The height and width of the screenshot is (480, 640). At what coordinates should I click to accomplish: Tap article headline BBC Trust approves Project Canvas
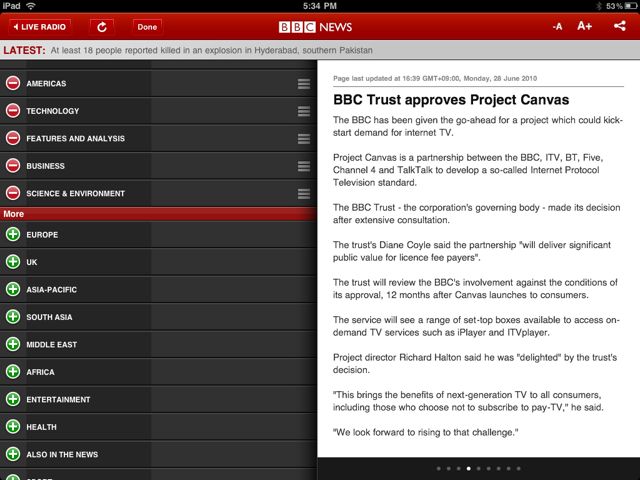point(451,100)
